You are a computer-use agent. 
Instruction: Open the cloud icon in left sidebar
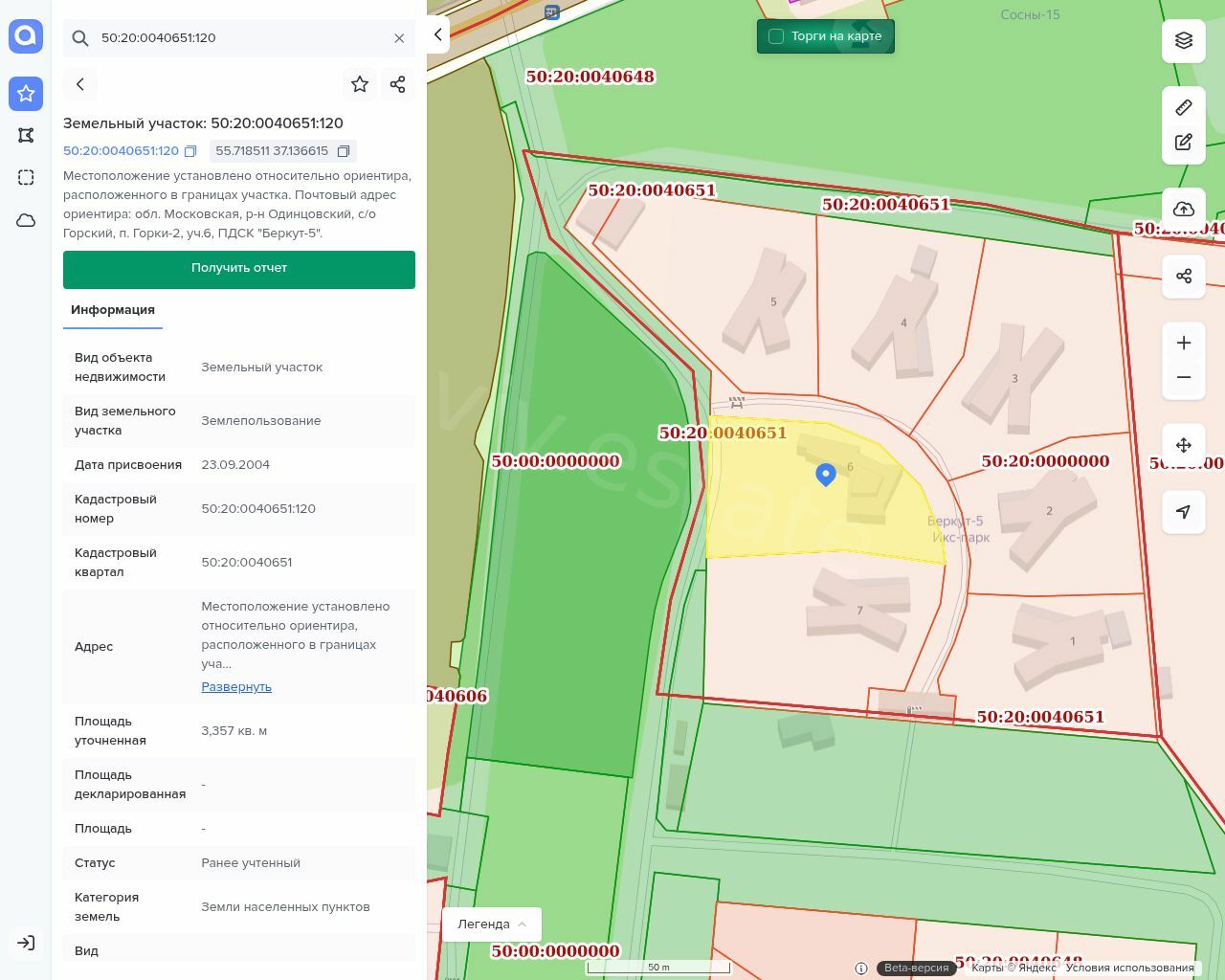click(x=26, y=220)
